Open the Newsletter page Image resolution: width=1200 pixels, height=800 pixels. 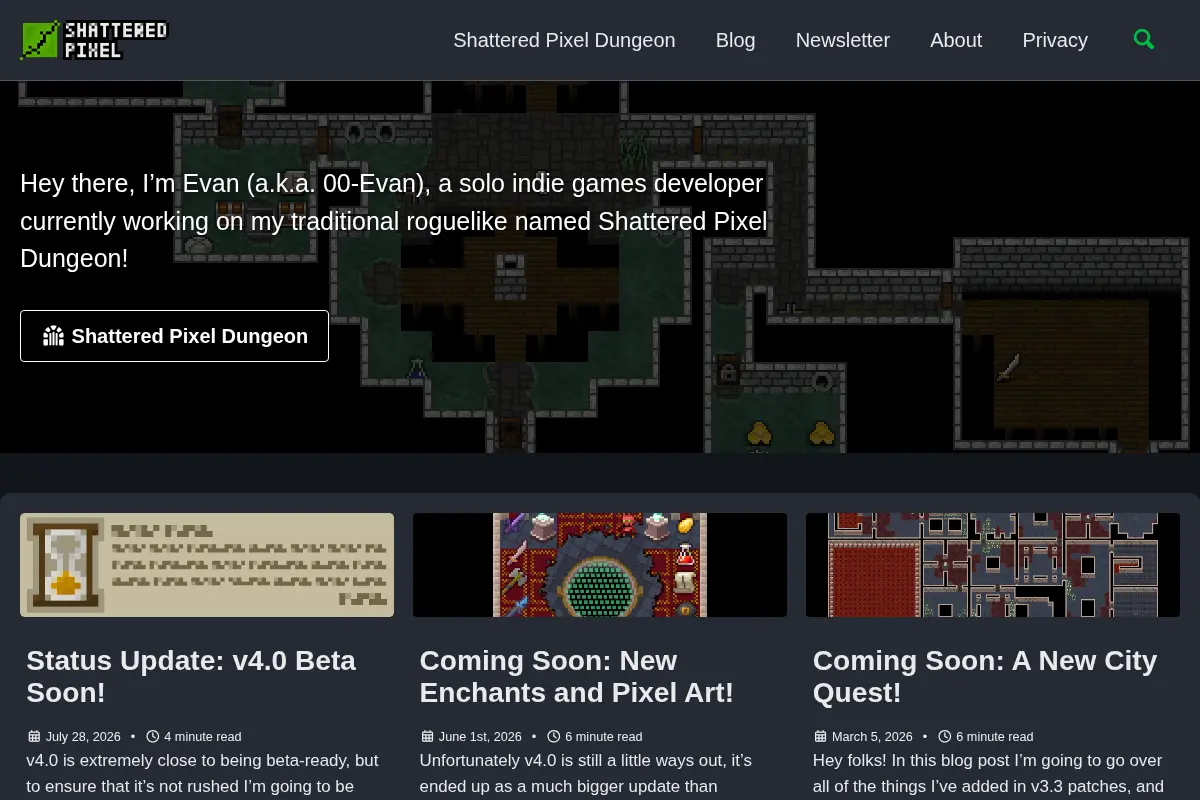coord(842,40)
